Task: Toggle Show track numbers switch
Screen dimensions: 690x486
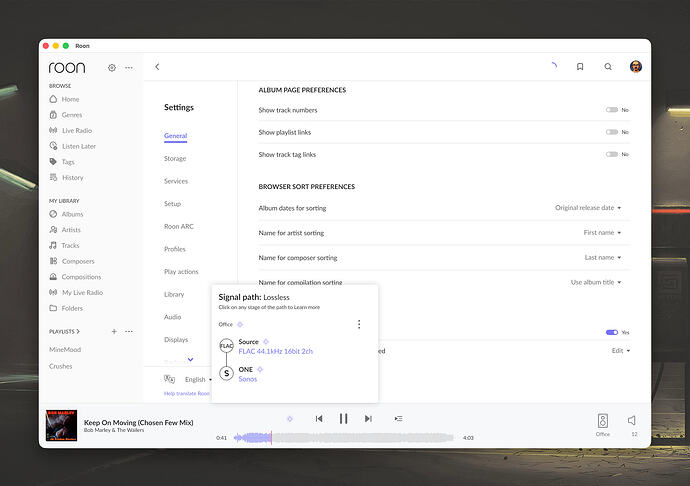Action: coord(612,110)
